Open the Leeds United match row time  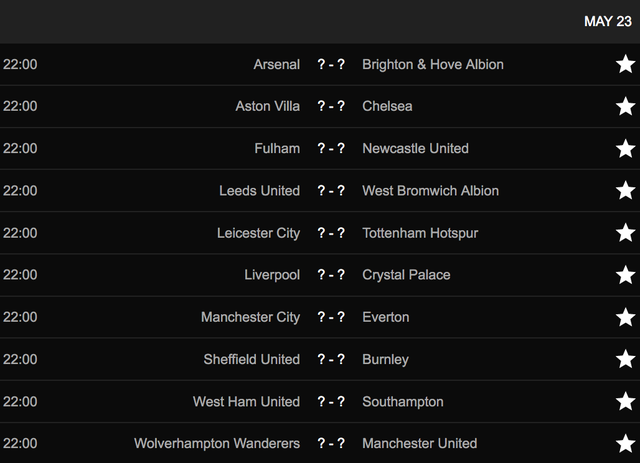coord(20,191)
